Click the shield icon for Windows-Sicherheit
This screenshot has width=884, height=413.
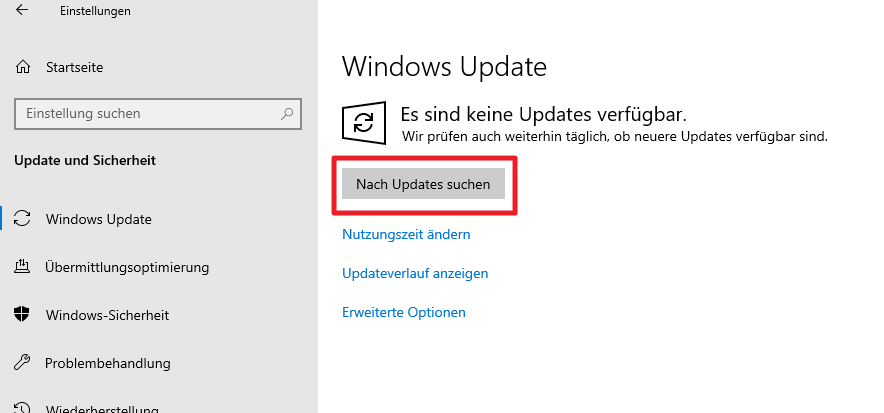(x=22, y=314)
